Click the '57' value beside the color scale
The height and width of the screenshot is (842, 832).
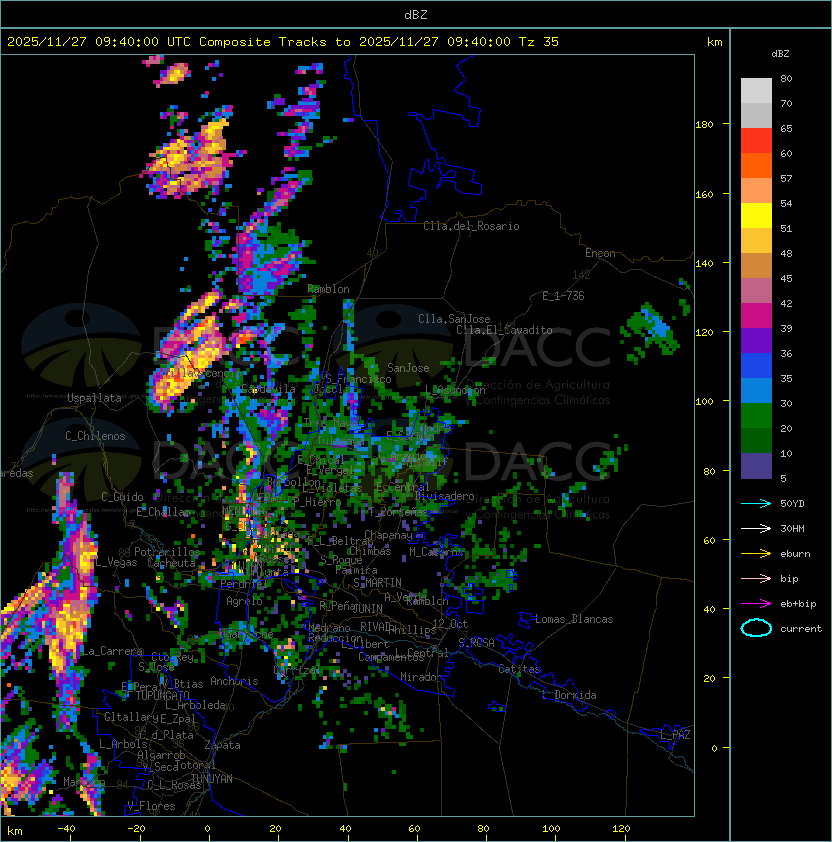pos(786,178)
